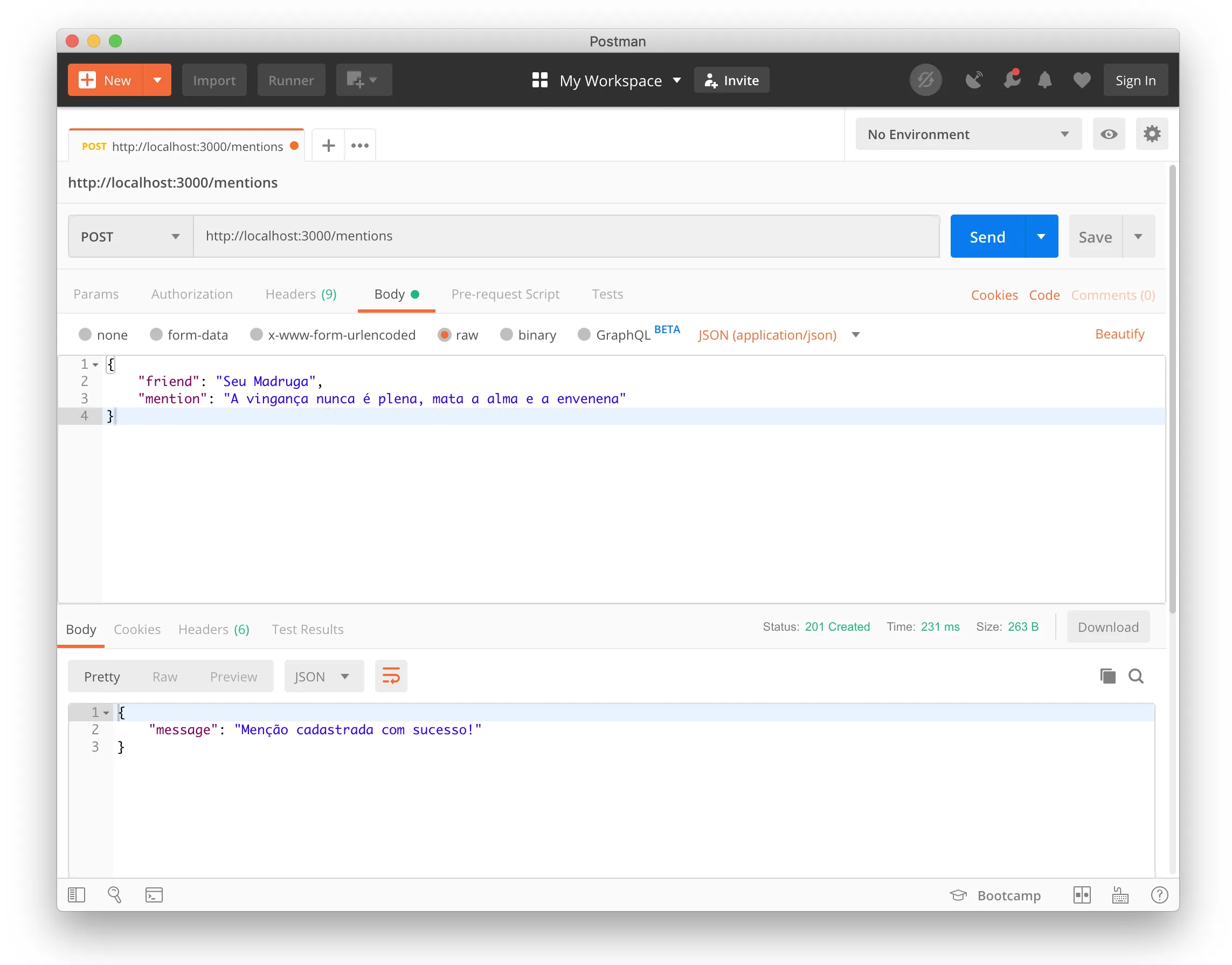1232x965 pixels.
Task: Open the response Headers (6) tab
Action: point(213,629)
